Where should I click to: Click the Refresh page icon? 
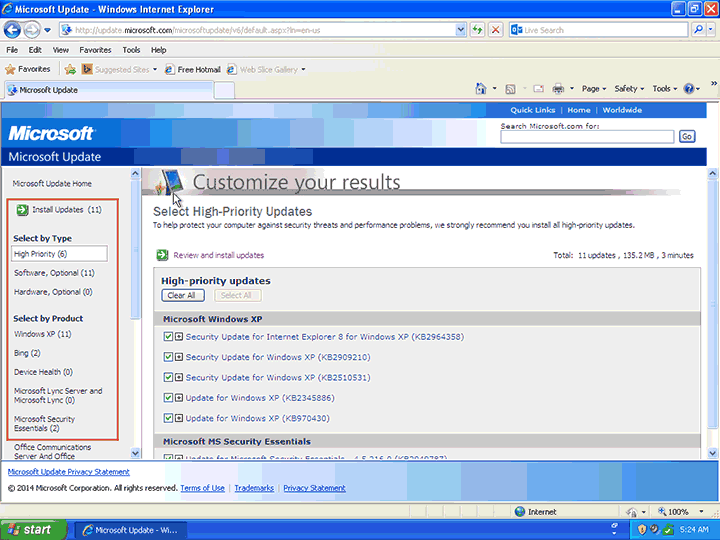pyautogui.click(x=478, y=30)
